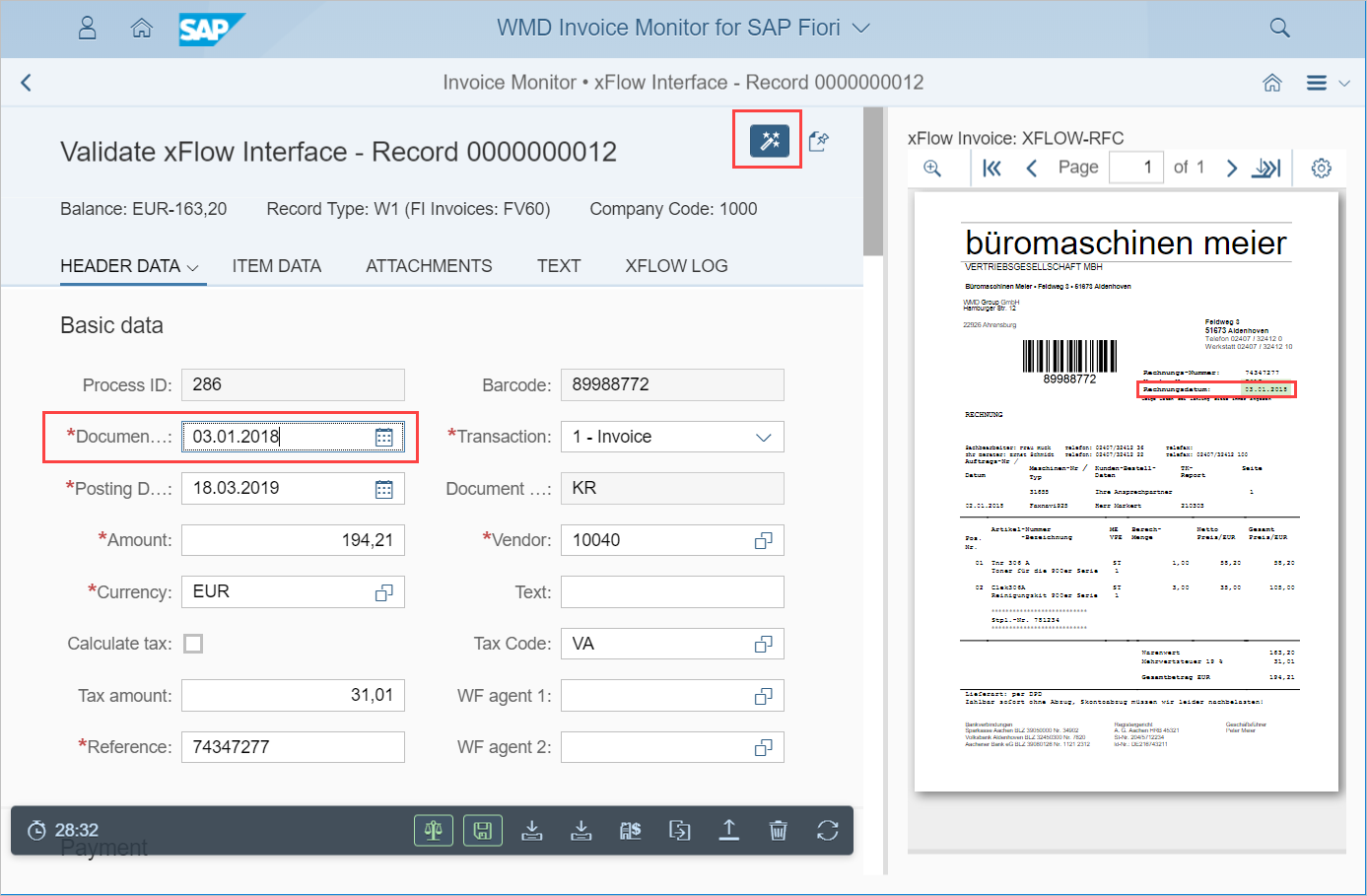The width and height of the screenshot is (1367, 896).
Task: Open the search magnifier in top bar
Action: point(1279,28)
